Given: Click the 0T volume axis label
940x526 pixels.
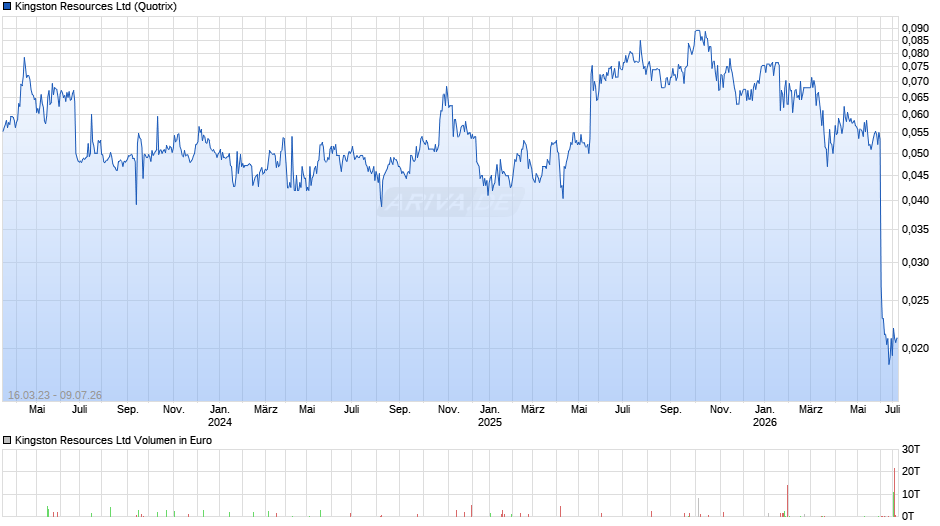Looking at the screenshot, I should pyautogui.click(x=908, y=516).
